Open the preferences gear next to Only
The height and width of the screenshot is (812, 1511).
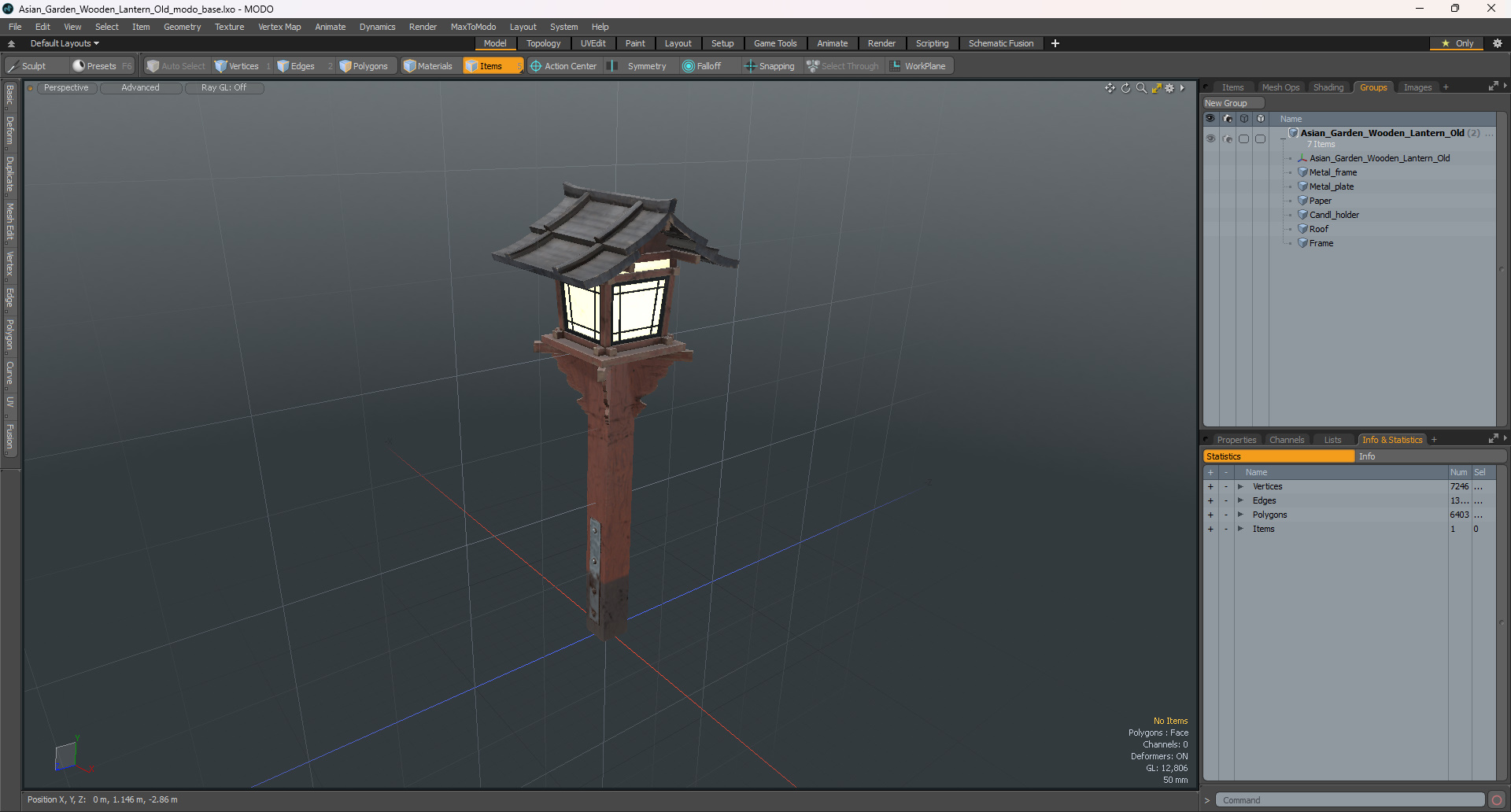(x=1497, y=43)
